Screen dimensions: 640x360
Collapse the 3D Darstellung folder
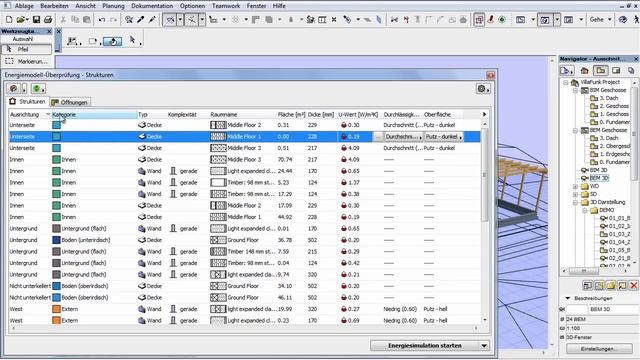pos(576,202)
